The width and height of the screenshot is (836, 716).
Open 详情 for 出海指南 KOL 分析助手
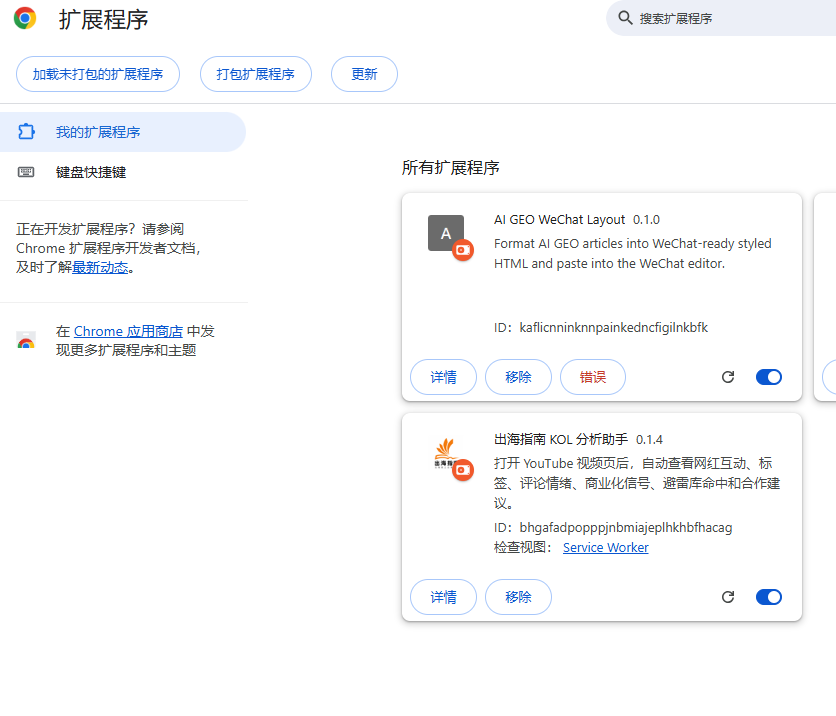tap(443, 597)
